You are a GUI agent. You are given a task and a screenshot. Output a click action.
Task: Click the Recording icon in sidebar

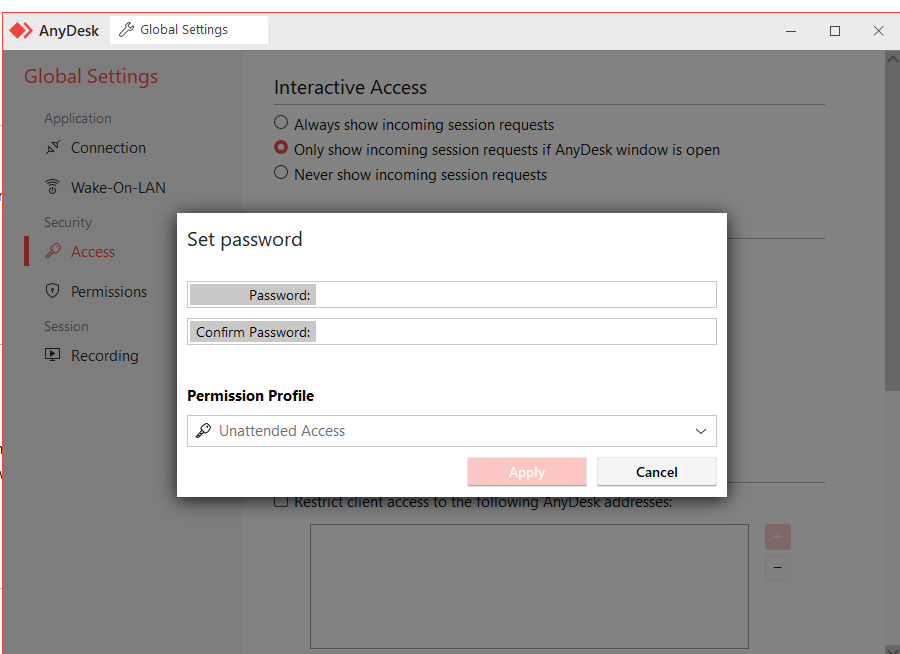click(x=53, y=356)
